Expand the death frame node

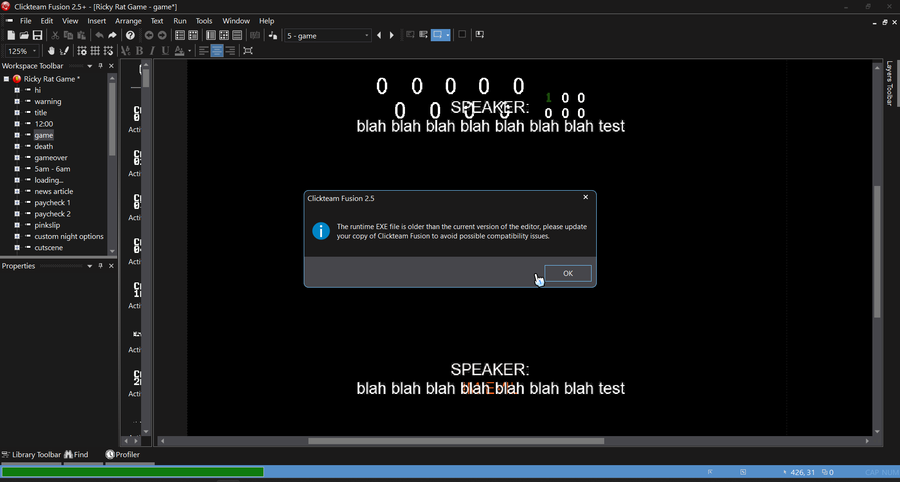(17, 146)
